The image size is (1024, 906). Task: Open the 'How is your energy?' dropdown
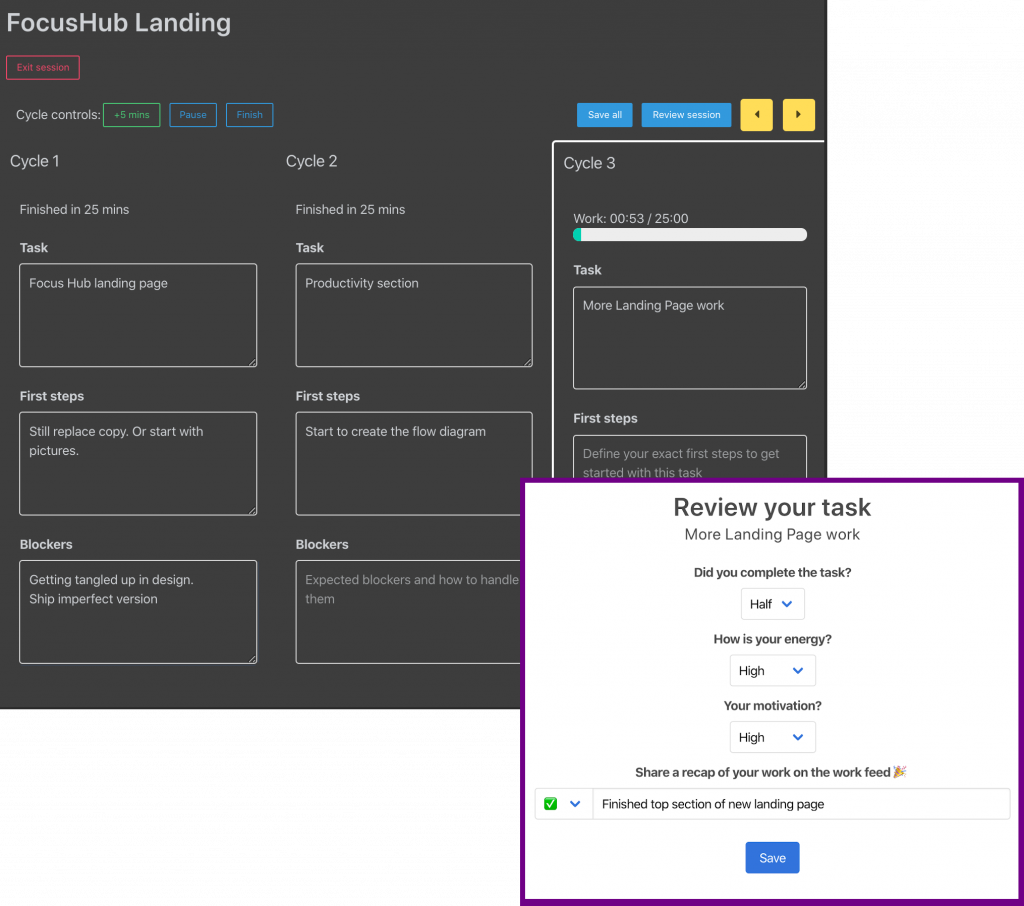[772, 671]
